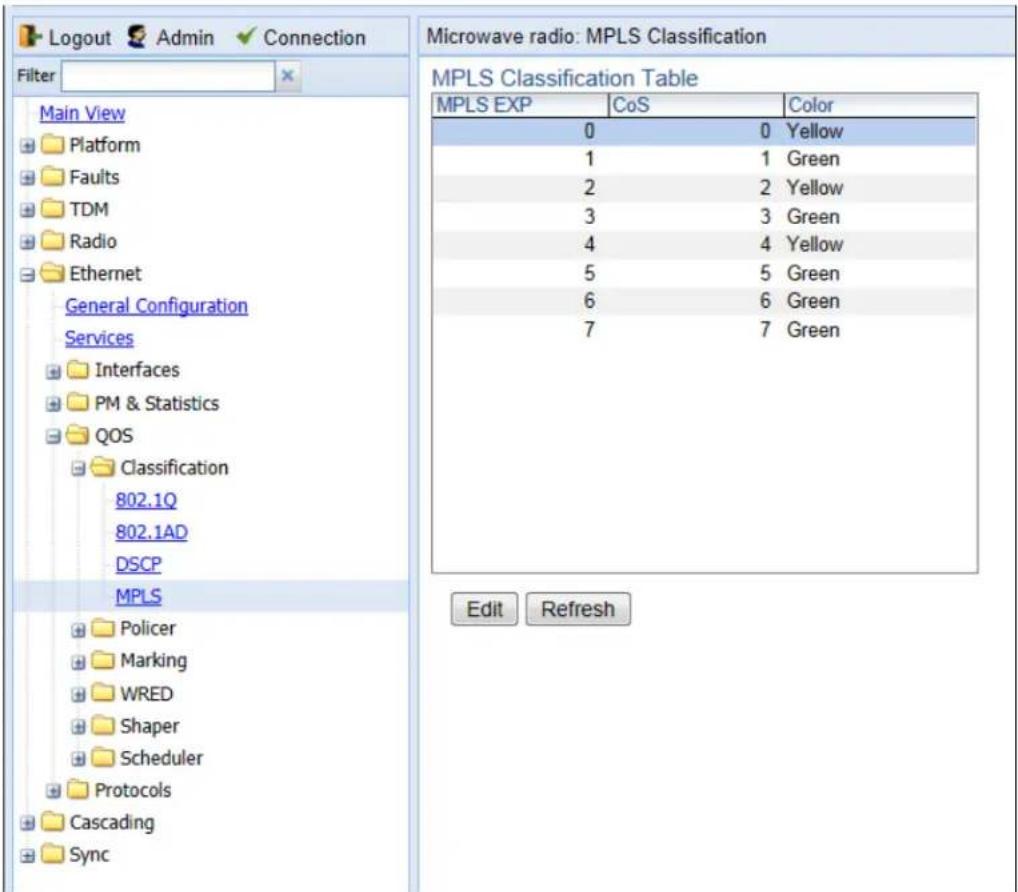Click the PM & Statistics folder label
1018x892 pixels.
click(156, 403)
